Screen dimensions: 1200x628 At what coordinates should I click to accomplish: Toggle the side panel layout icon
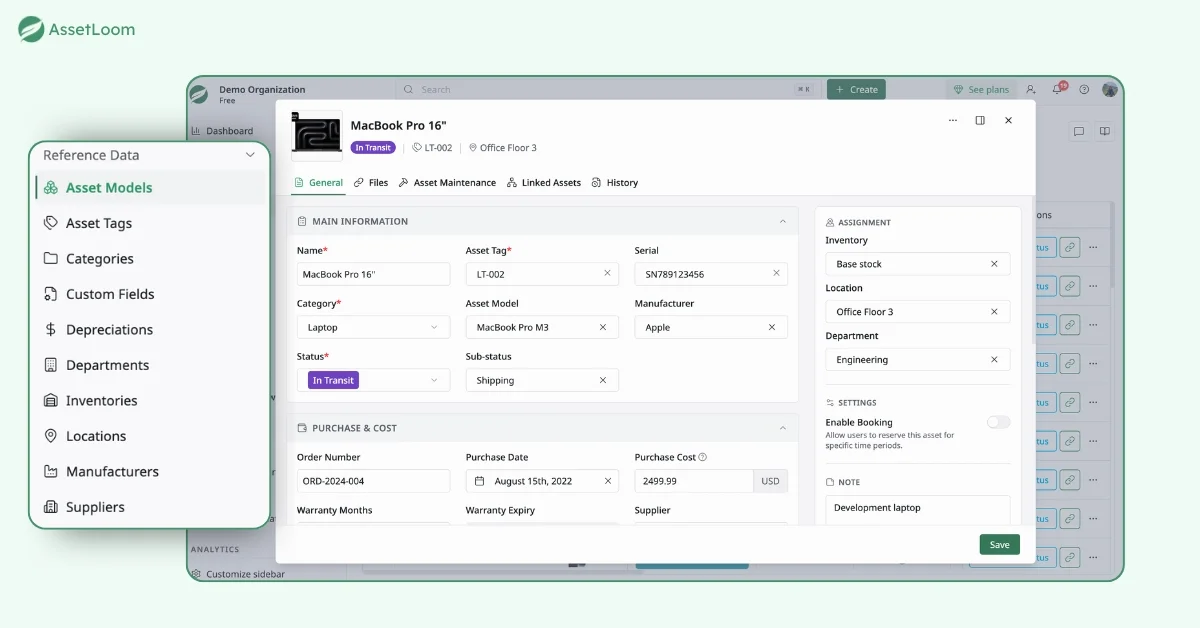[x=980, y=120]
